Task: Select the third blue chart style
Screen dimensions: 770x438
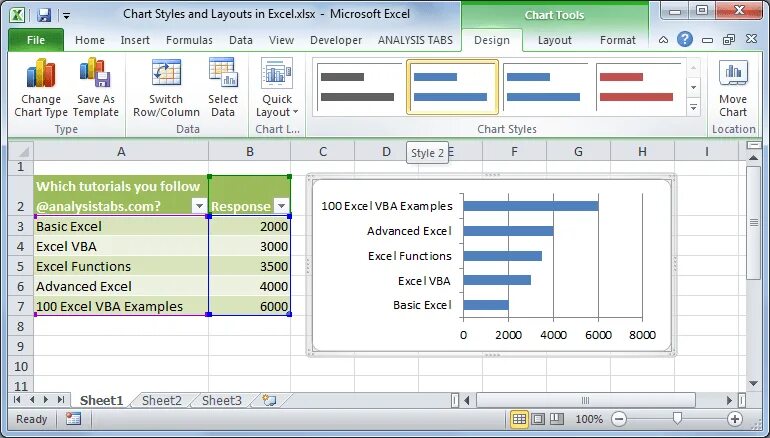Action: [x=545, y=87]
